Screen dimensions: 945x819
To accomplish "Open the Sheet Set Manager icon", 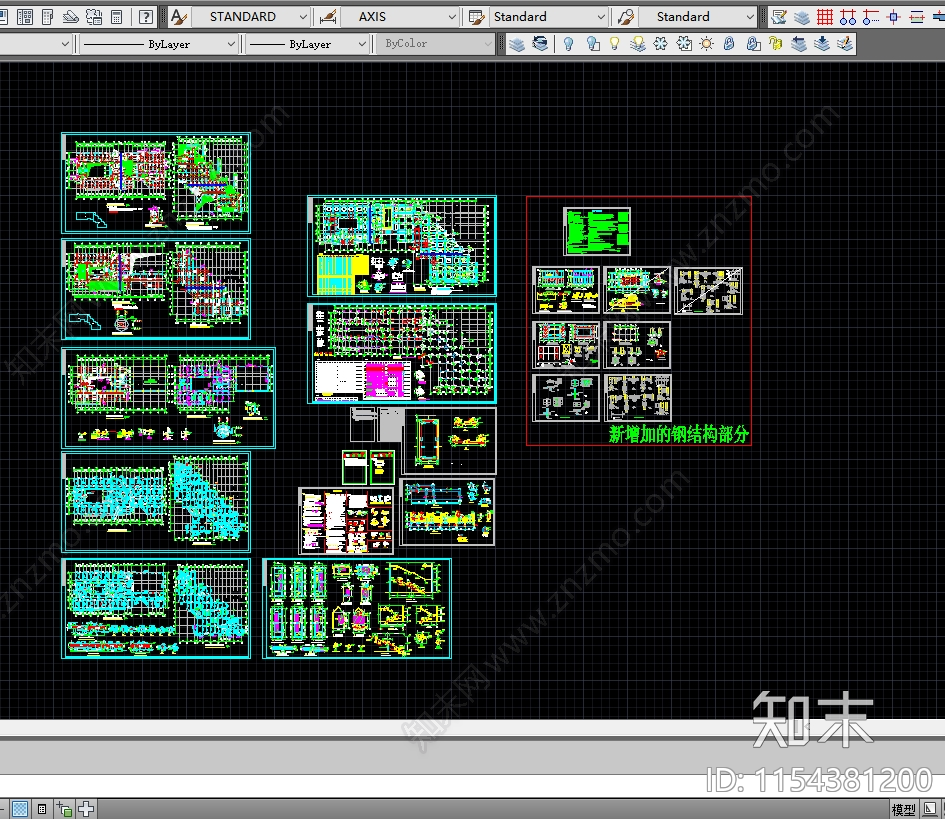I will coord(71,17).
